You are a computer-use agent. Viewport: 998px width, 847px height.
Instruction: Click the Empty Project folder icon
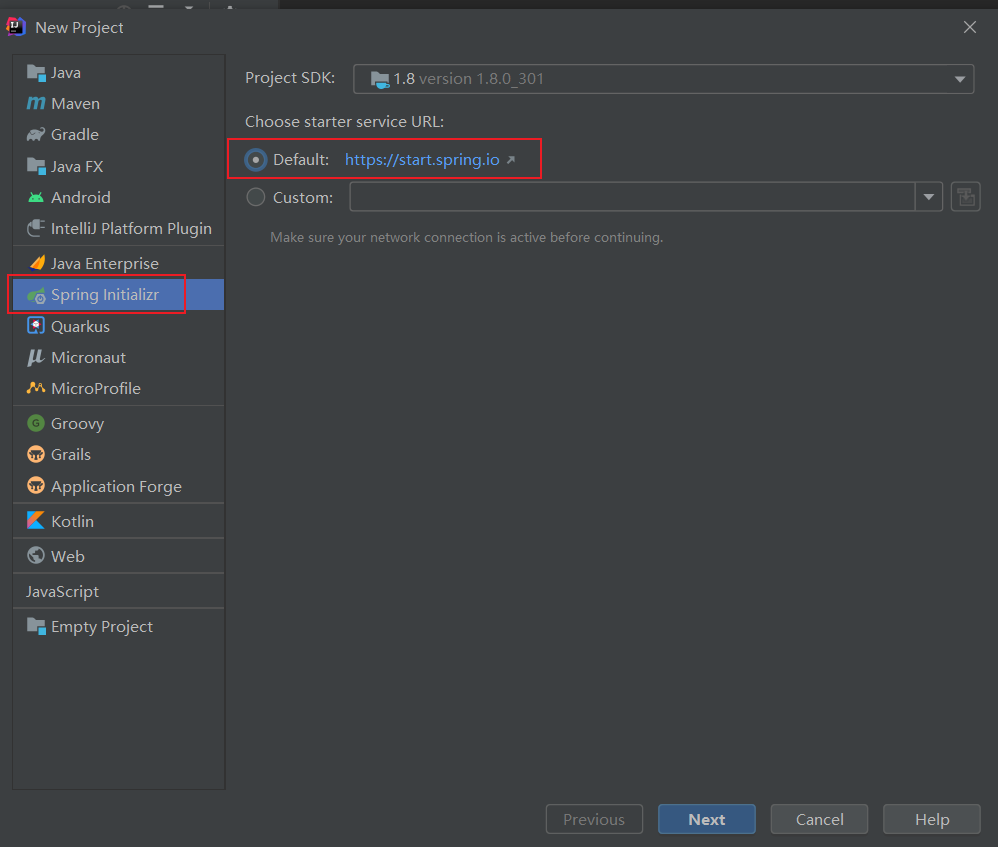point(36,627)
